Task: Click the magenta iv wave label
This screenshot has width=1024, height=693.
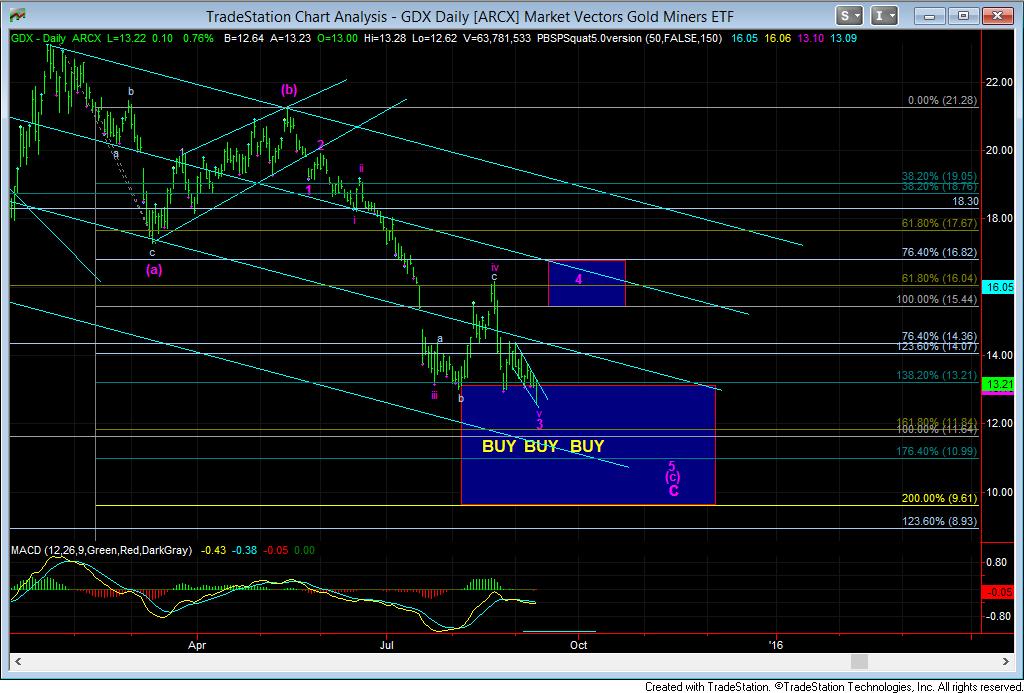Action: click(x=495, y=267)
